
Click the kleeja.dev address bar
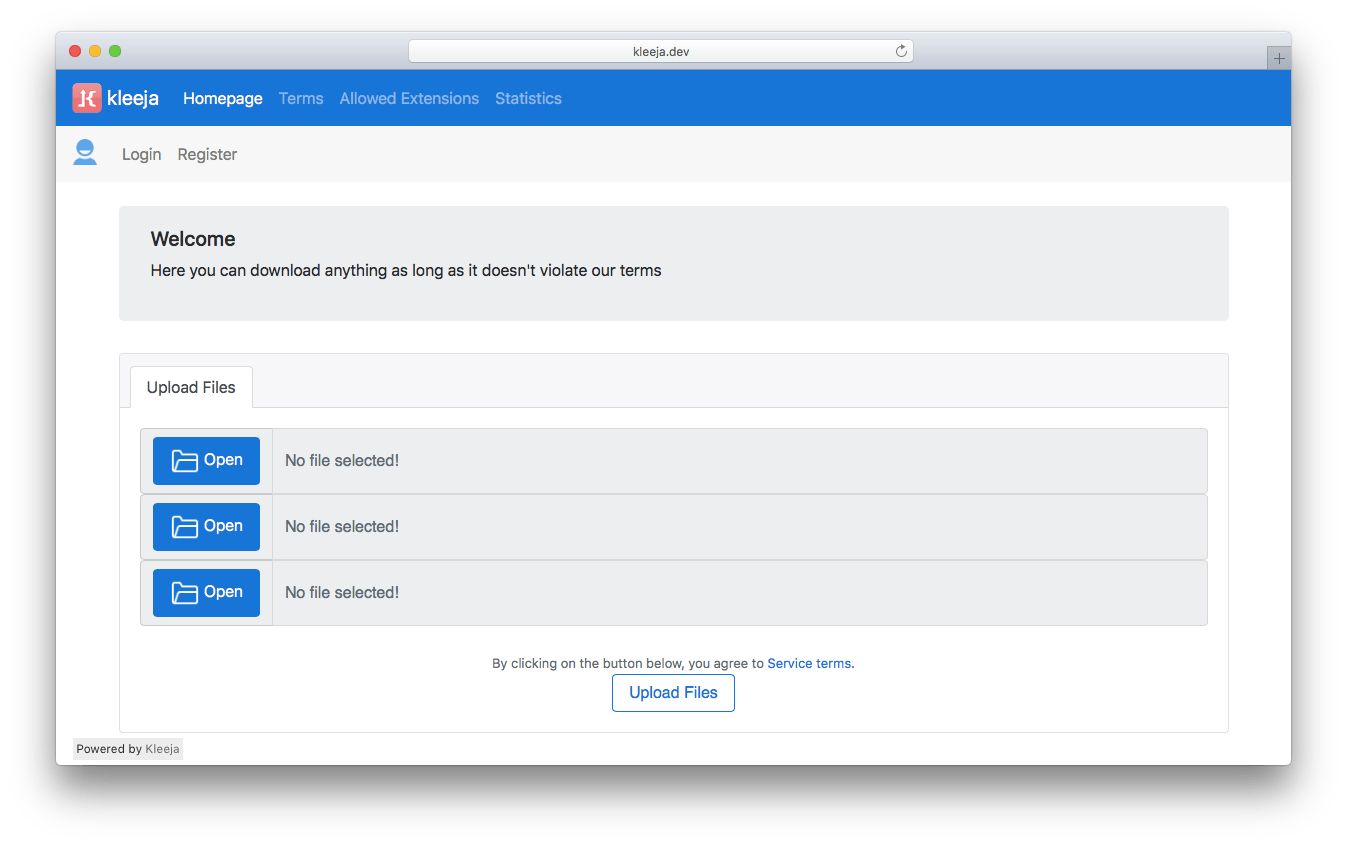point(660,51)
